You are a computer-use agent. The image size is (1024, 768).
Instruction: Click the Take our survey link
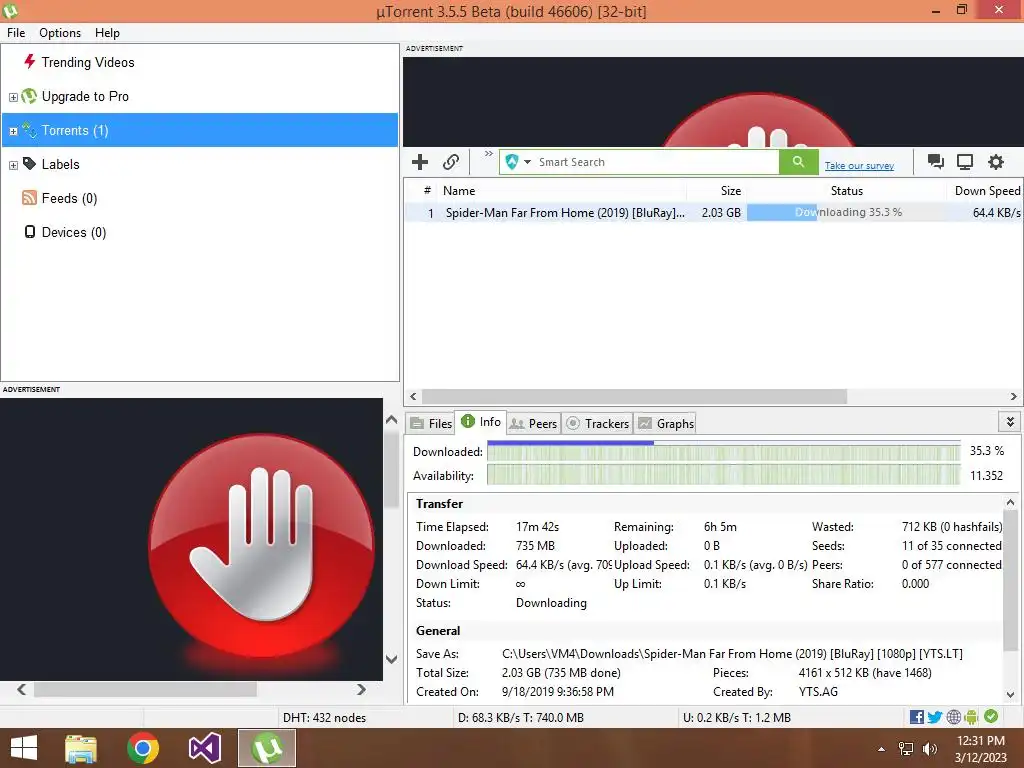click(x=859, y=165)
